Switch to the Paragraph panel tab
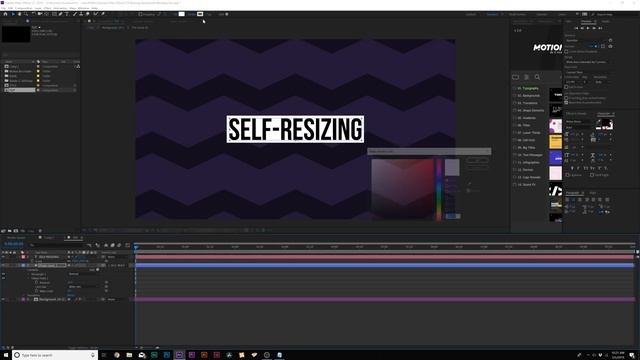640x360 pixels. [573, 193]
